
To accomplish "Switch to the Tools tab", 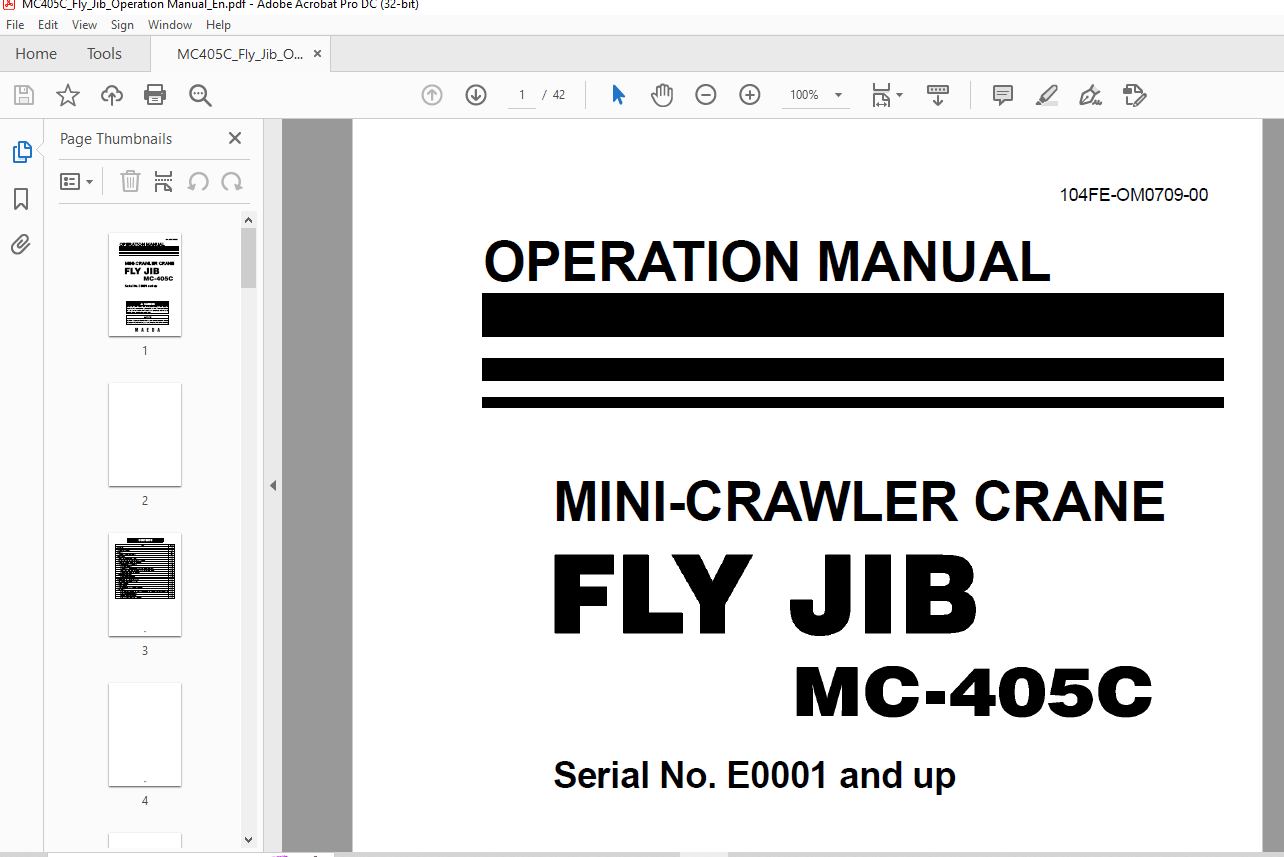I will [104, 54].
